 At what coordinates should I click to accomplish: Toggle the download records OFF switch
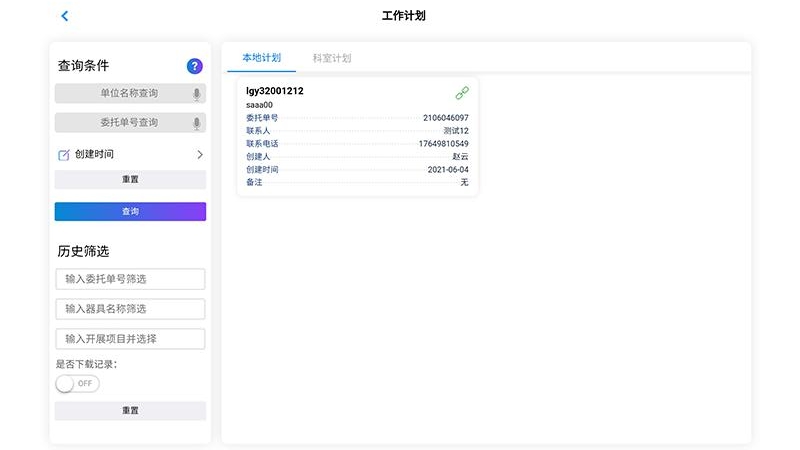78,384
